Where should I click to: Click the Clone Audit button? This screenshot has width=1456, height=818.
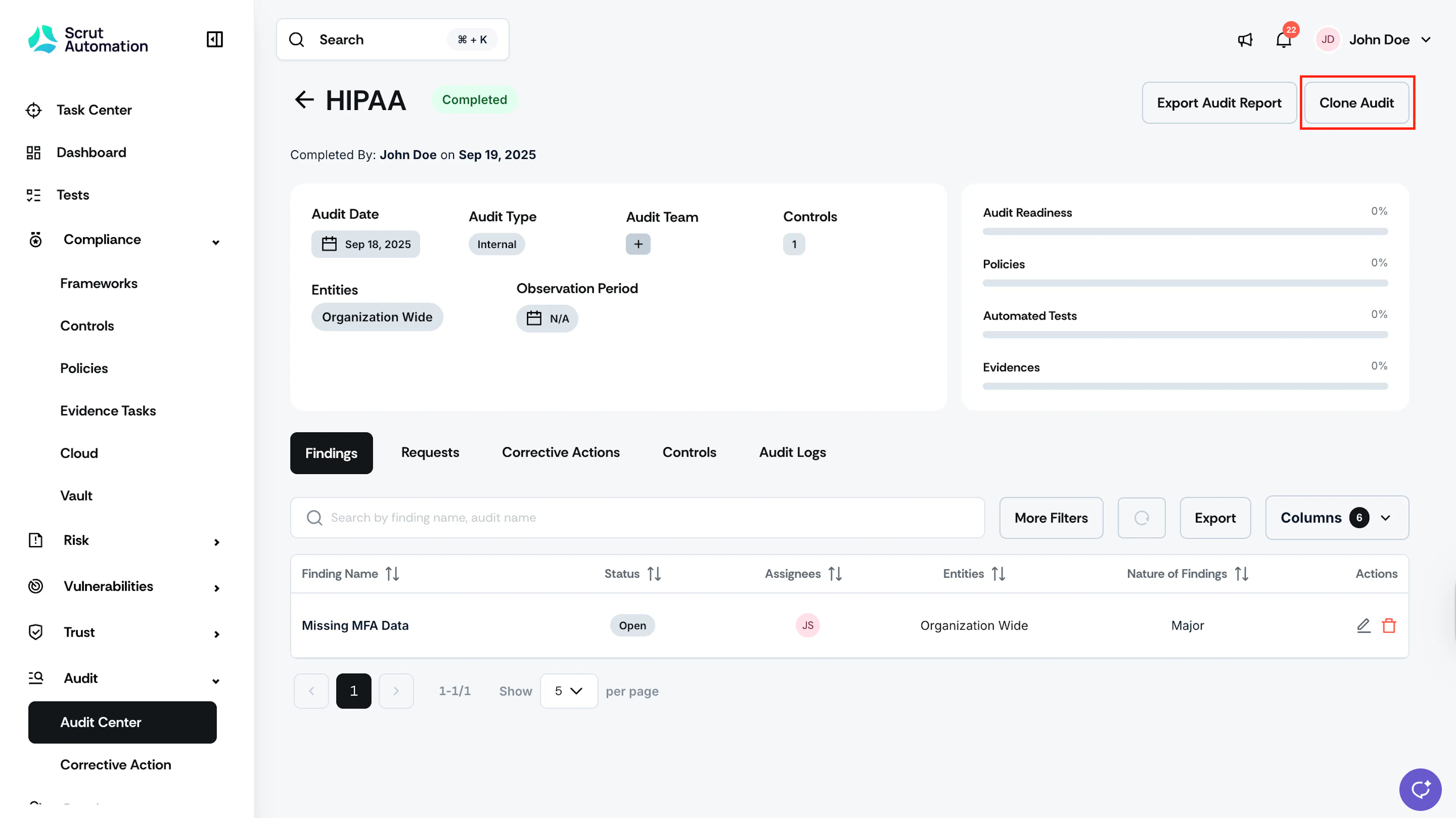[x=1357, y=103]
